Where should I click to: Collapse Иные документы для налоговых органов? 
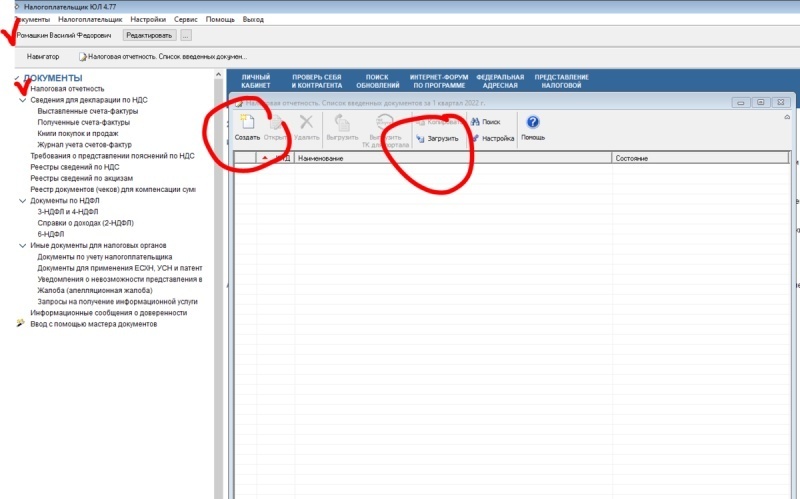click(22, 245)
